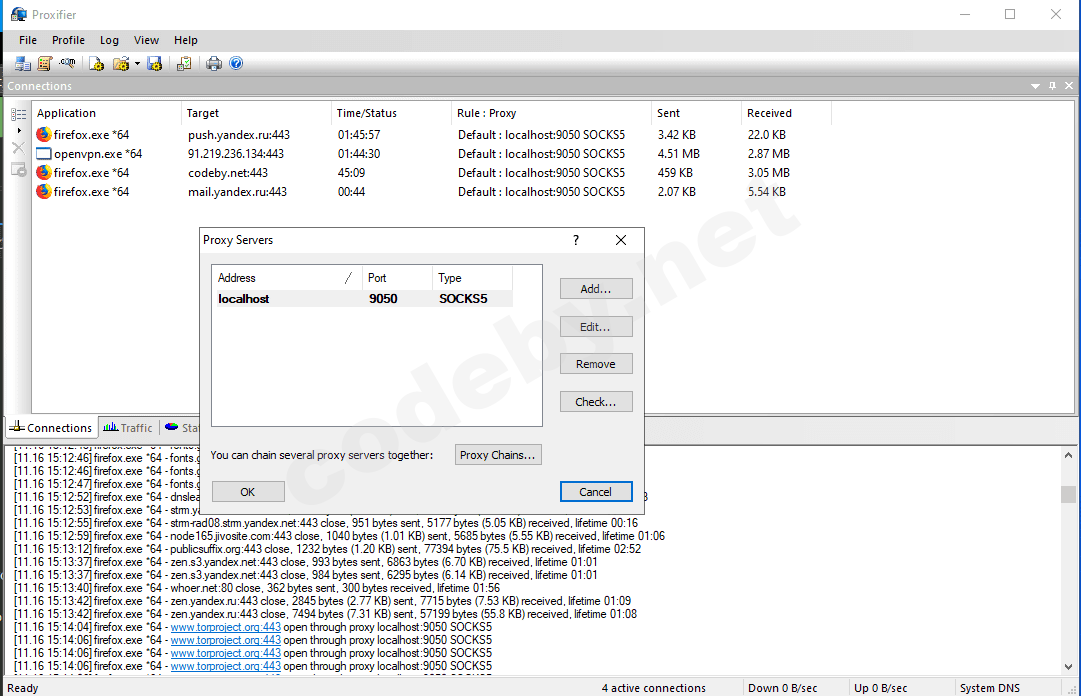Open profile folder icon in toolbar

tap(121, 63)
